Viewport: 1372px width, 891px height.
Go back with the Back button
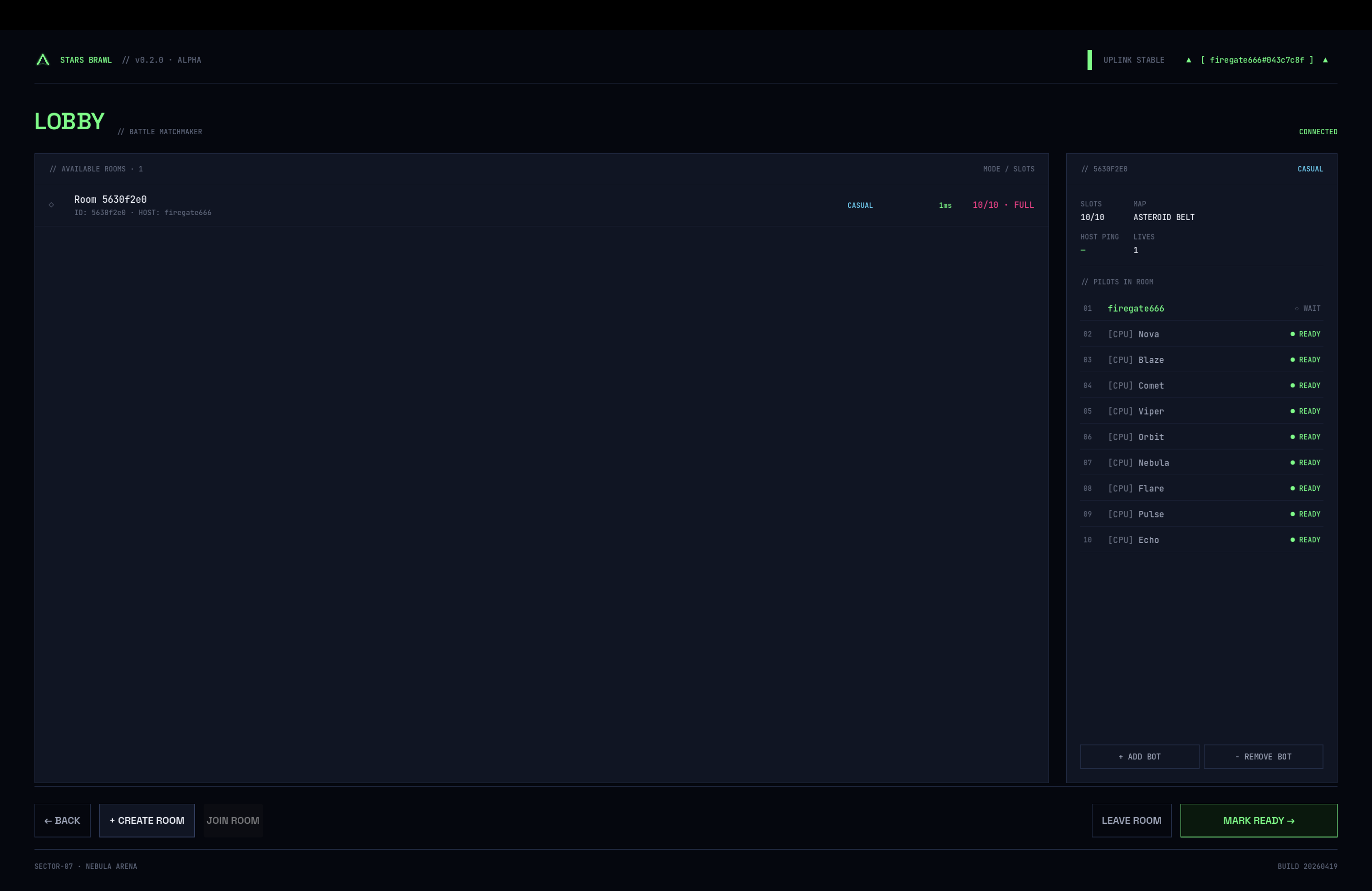(x=62, y=820)
